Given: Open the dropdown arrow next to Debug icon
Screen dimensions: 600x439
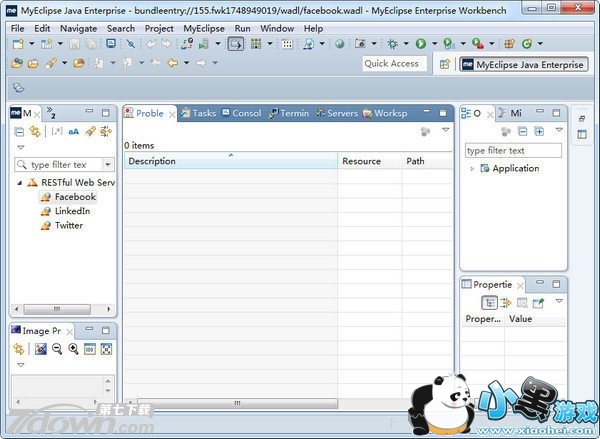Looking at the screenshot, I should (x=406, y=44).
